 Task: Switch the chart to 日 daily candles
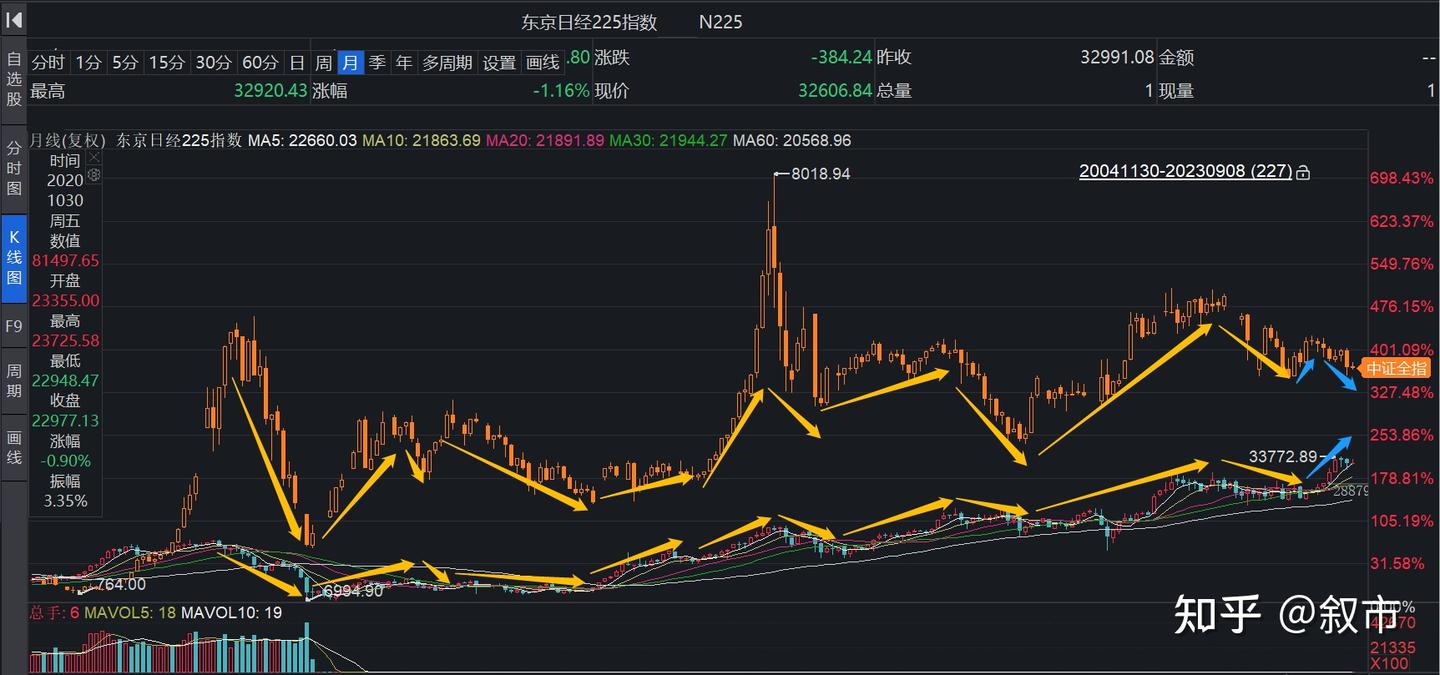(297, 60)
